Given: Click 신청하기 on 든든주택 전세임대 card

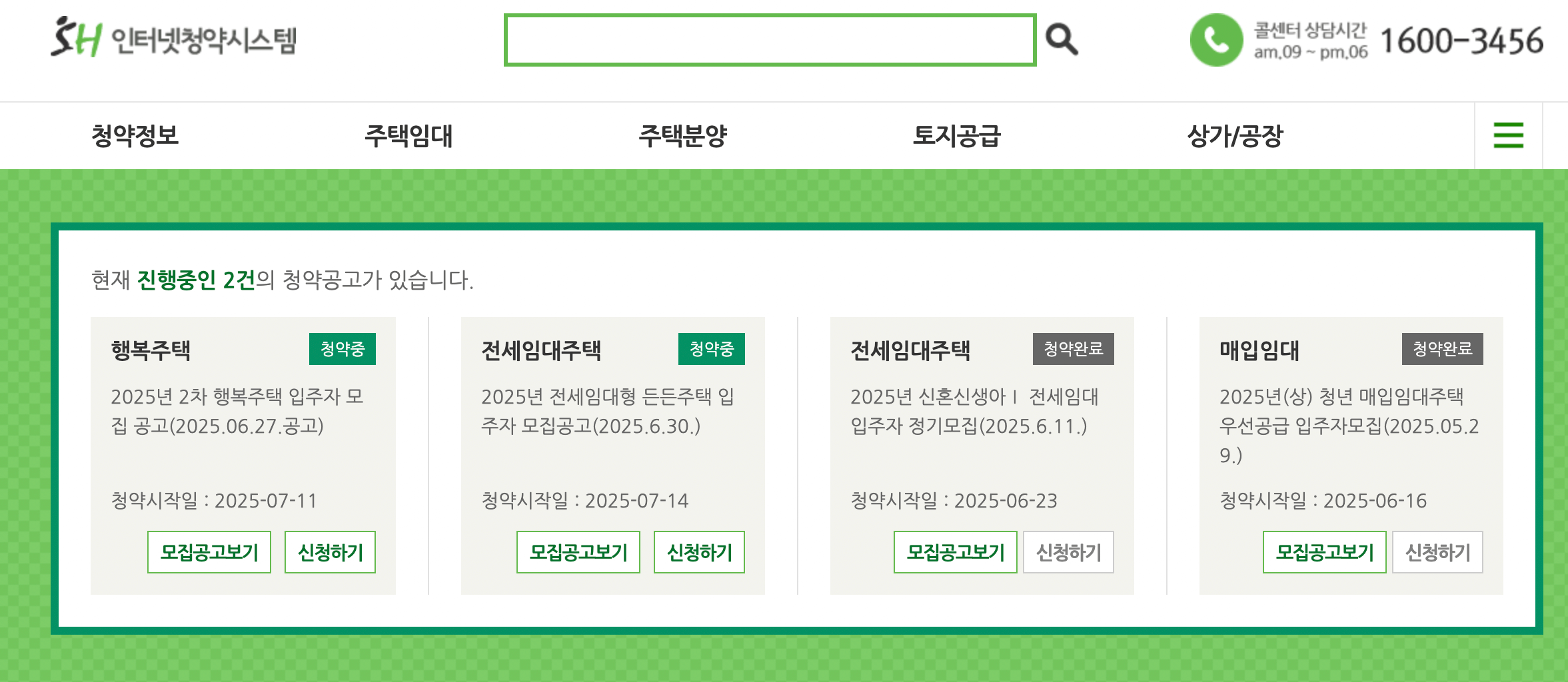Looking at the screenshot, I should point(699,552).
